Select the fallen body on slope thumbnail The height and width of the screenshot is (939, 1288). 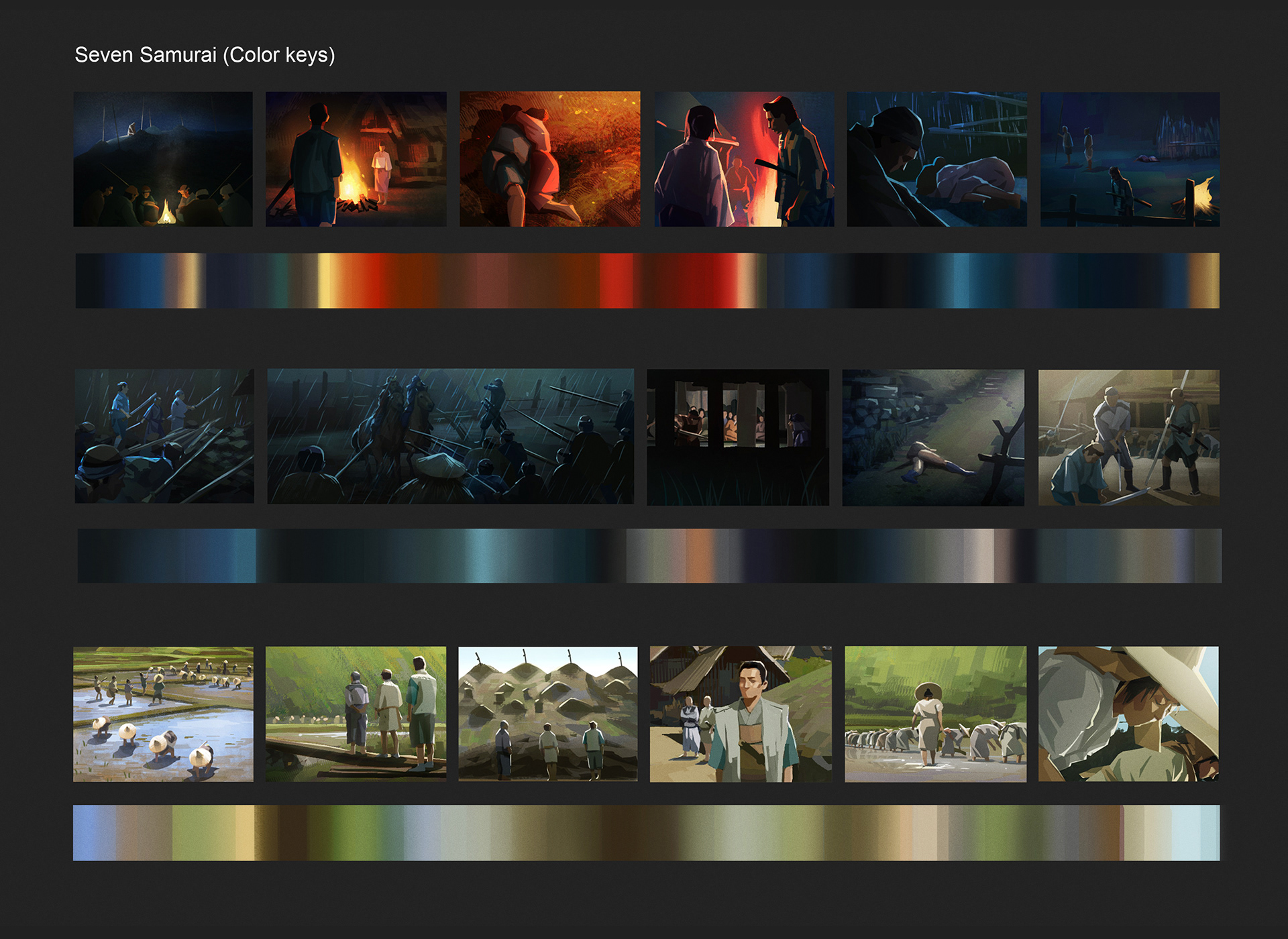pyautogui.click(x=933, y=437)
